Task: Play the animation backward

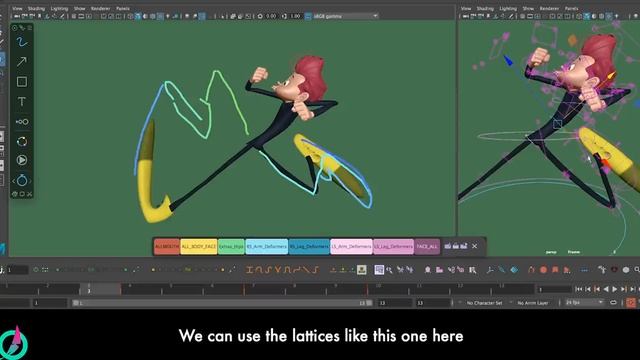Action: tap(606, 289)
